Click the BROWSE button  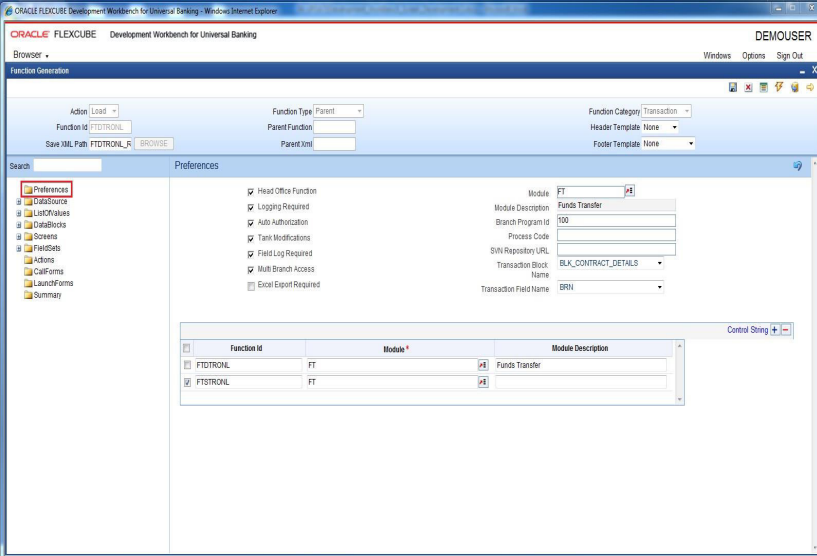click(x=154, y=143)
